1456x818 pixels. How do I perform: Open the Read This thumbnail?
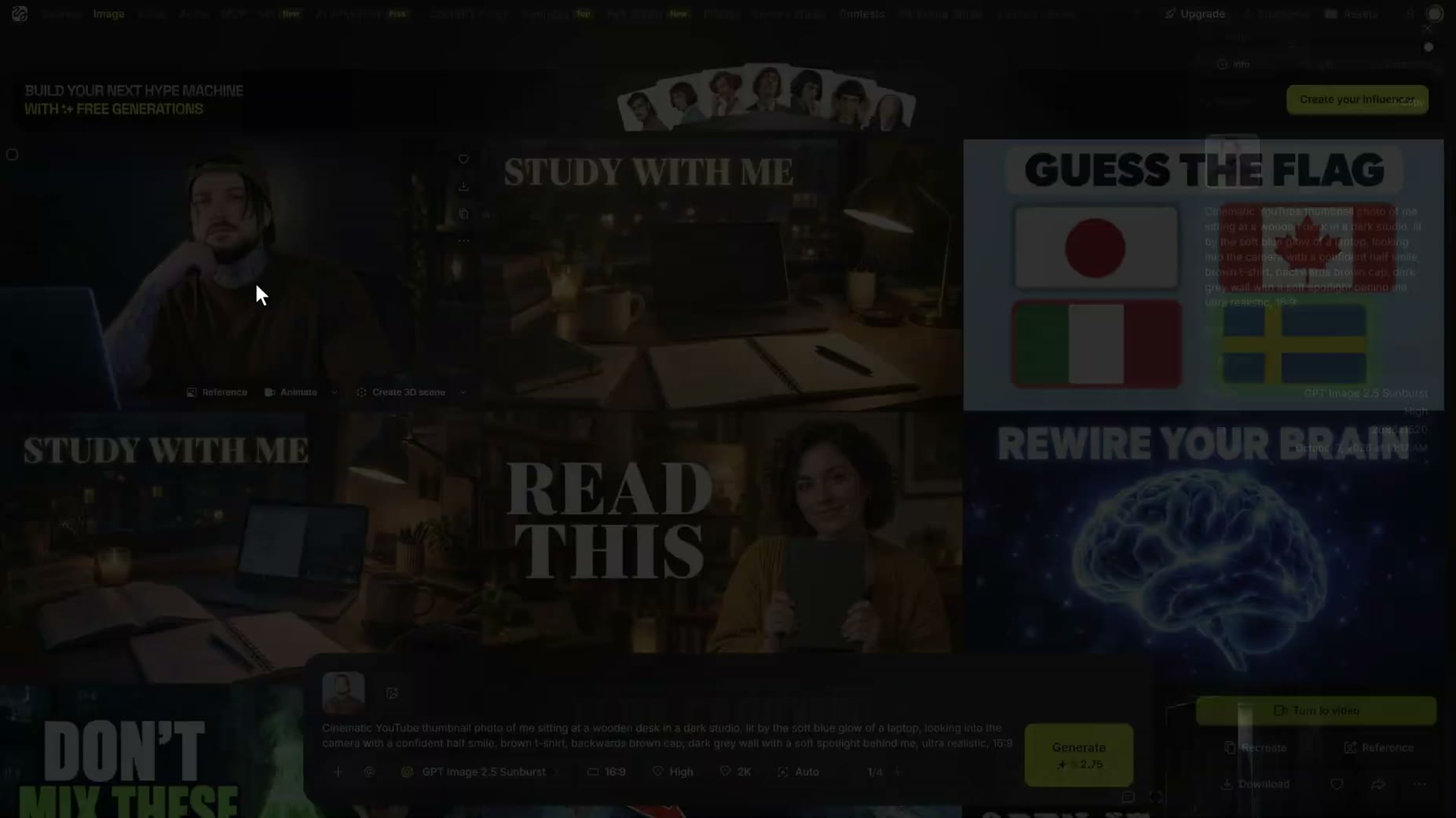tap(723, 534)
